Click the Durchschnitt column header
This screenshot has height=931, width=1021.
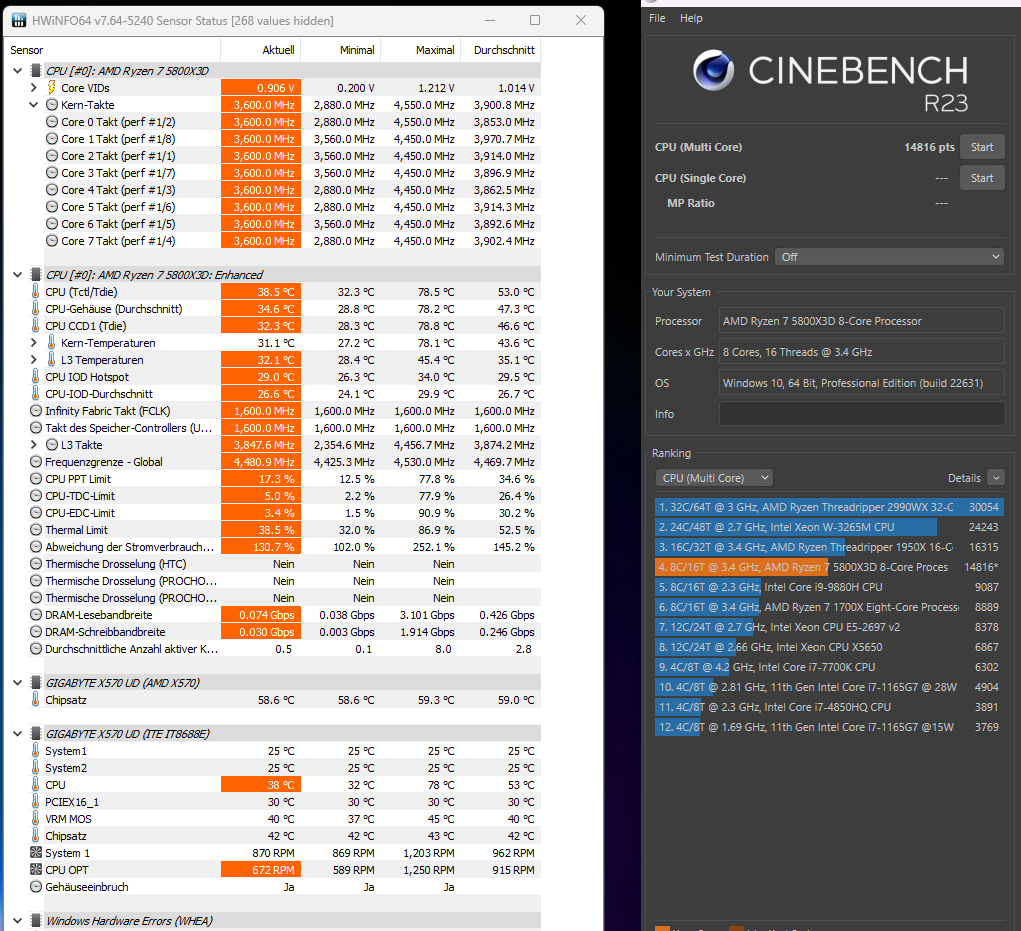(501, 50)
